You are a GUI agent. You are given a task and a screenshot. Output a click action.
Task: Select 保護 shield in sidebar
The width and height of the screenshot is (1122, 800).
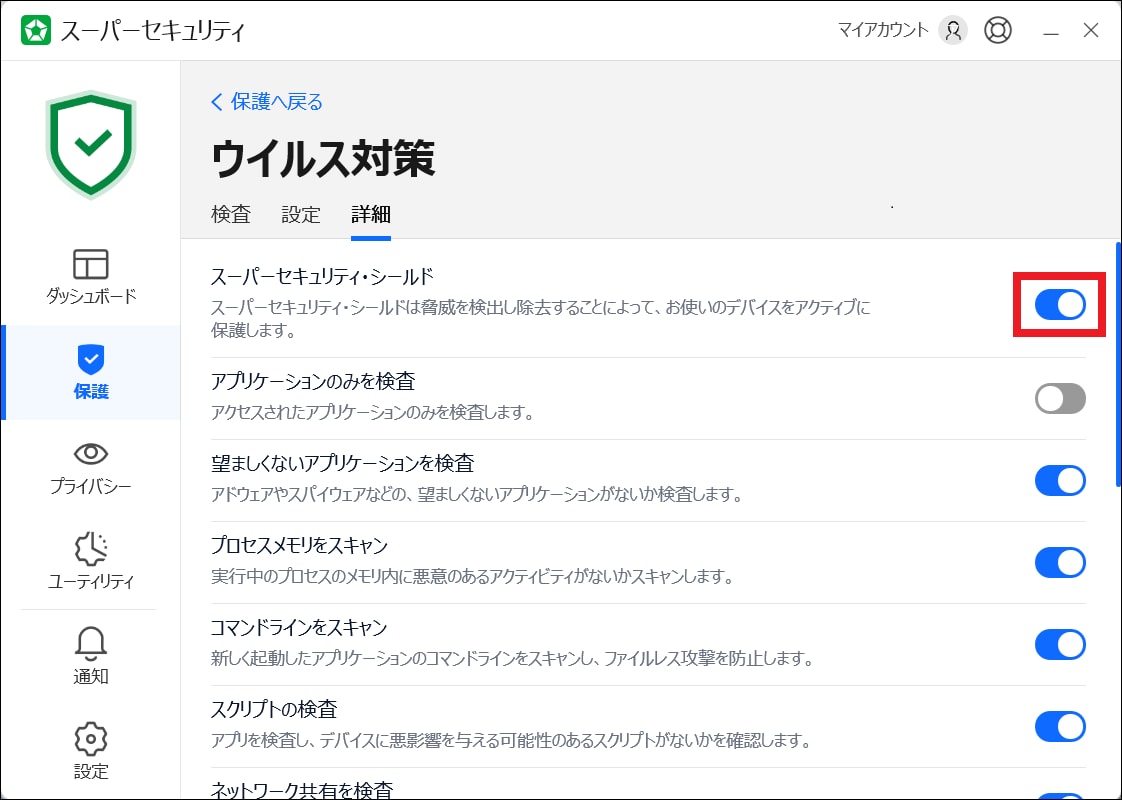pyautogui.click(x=91, y=372)
